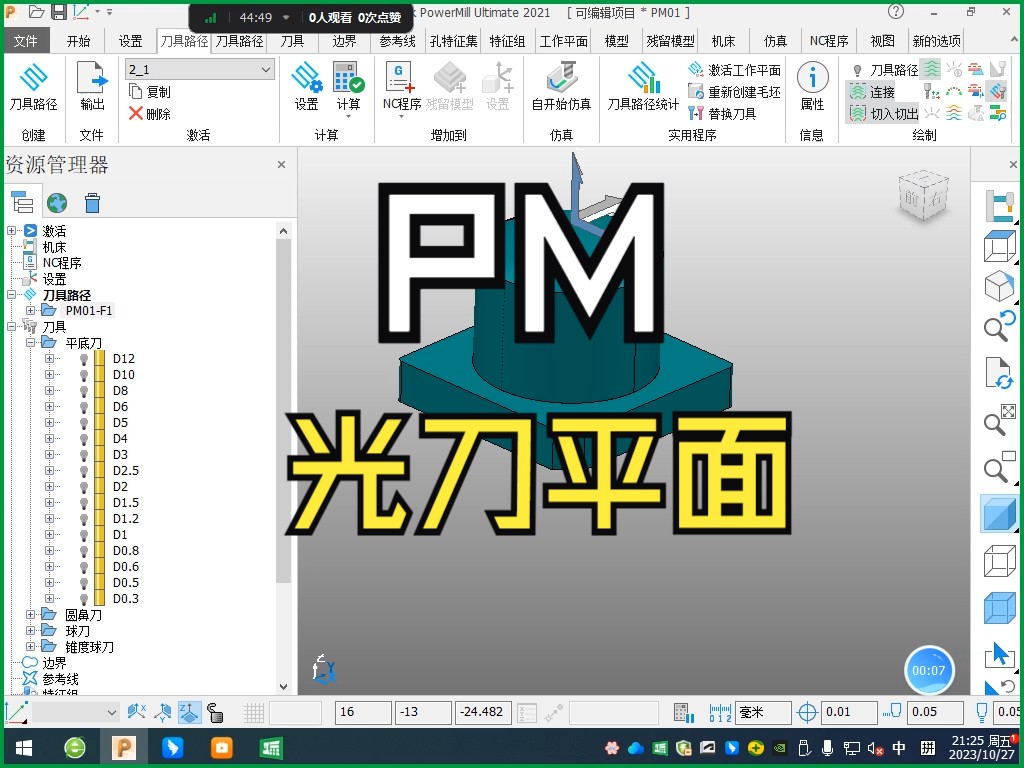Click the zoom-to-fit magnifier icon

tap(999, 420)
